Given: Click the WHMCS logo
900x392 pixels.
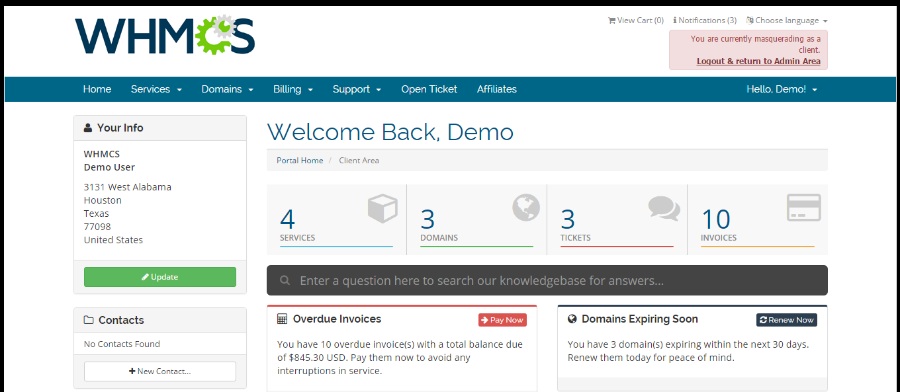Looking at the screenshot, I should point(165,34).
